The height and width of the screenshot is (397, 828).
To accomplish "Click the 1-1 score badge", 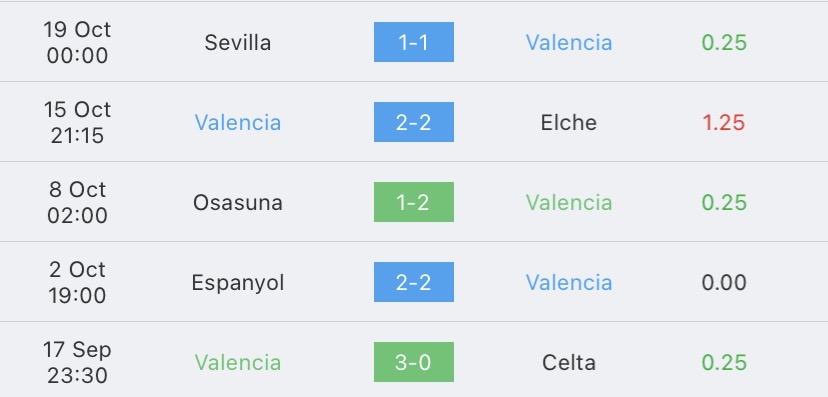I will [x=413, y=42].
